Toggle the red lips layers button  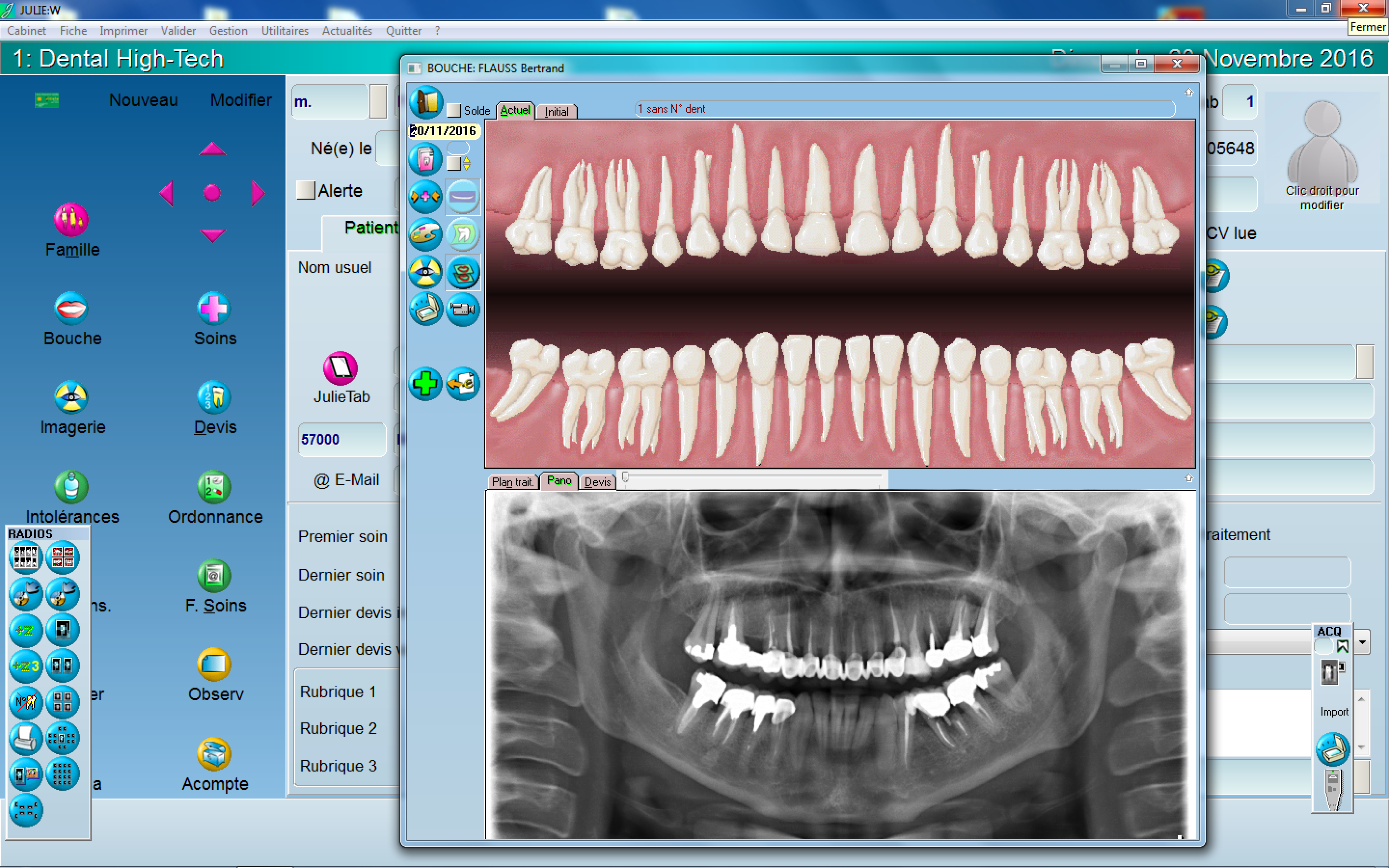coord(463,272)
